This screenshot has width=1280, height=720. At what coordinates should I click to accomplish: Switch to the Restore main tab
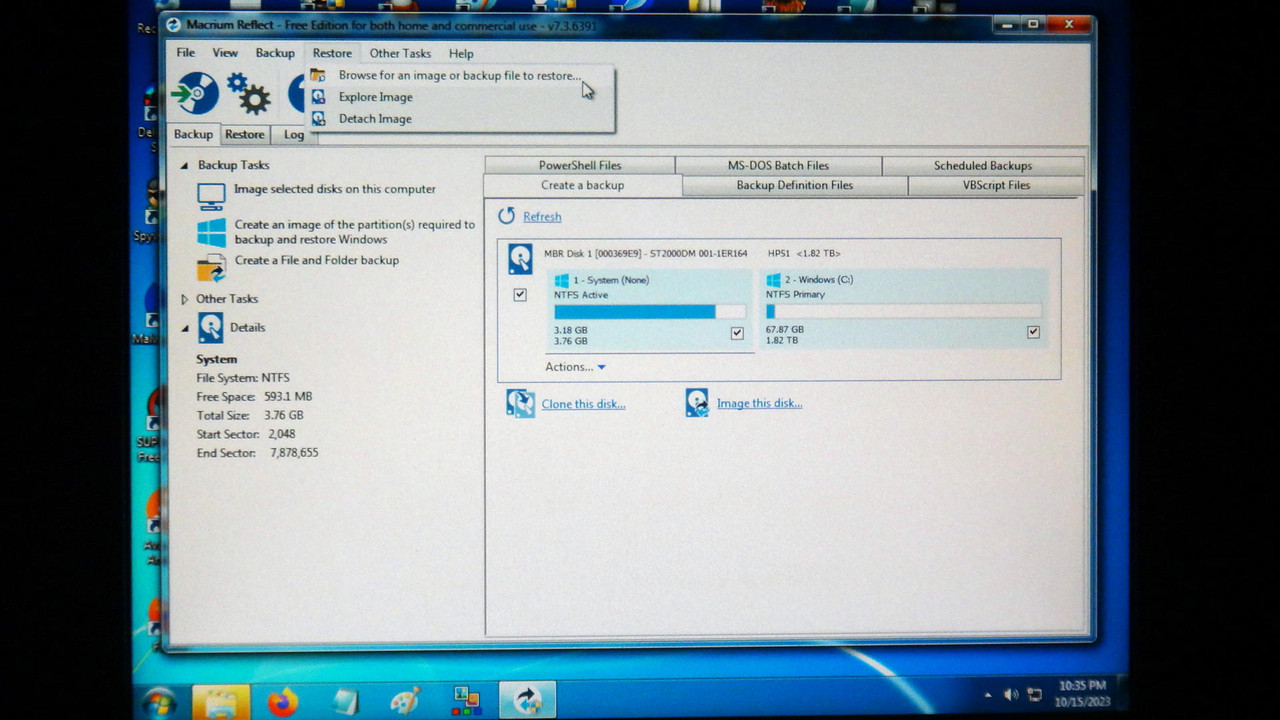point(245,134)
